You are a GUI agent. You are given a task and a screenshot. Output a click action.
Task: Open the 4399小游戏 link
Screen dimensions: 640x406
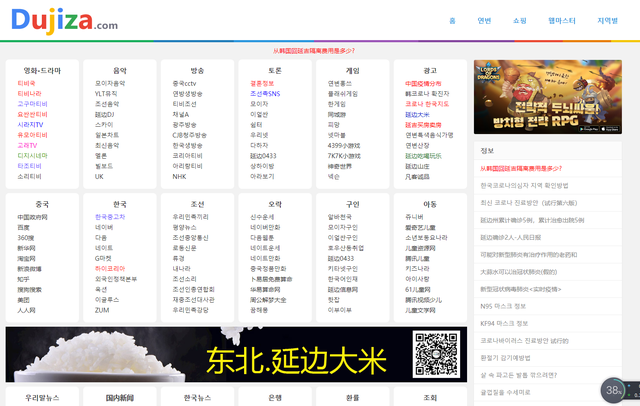344,145
